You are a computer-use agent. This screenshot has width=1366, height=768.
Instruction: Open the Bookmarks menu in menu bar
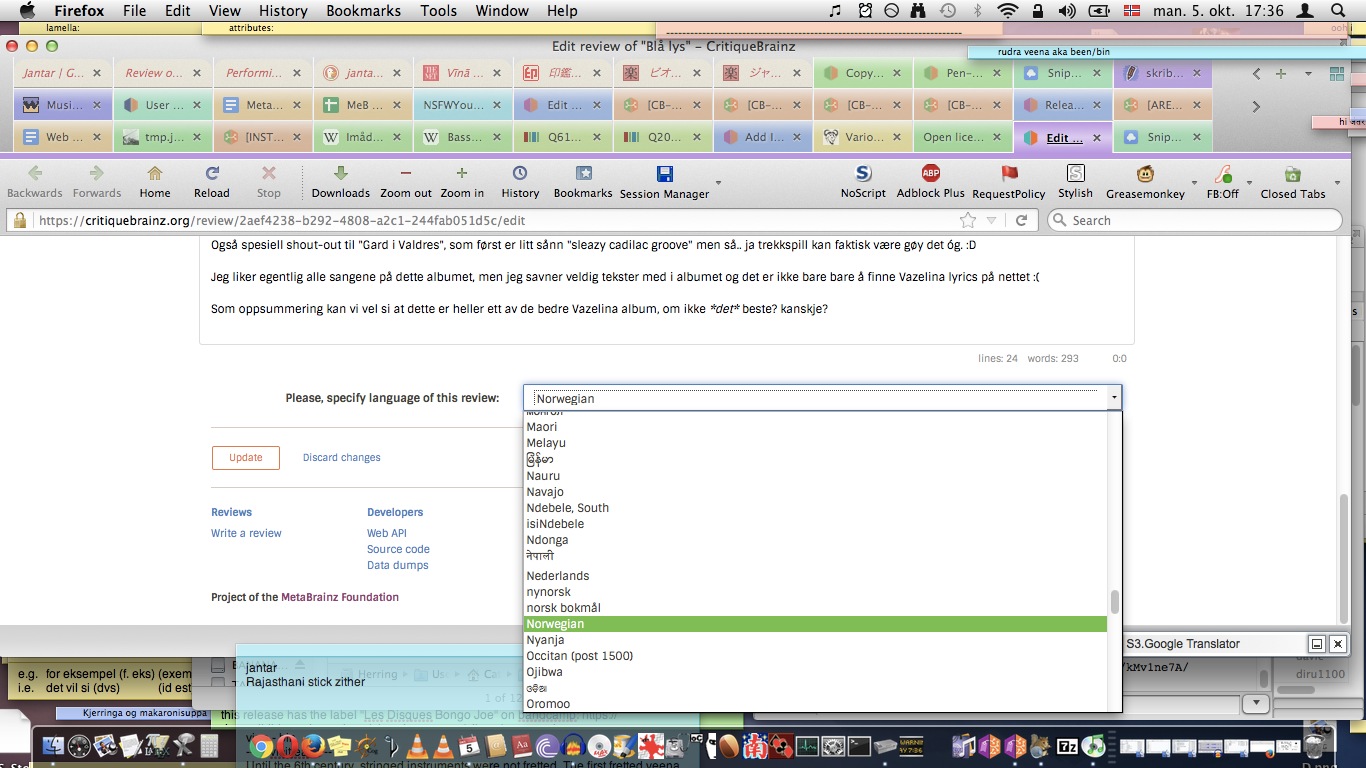pos(363,11)
